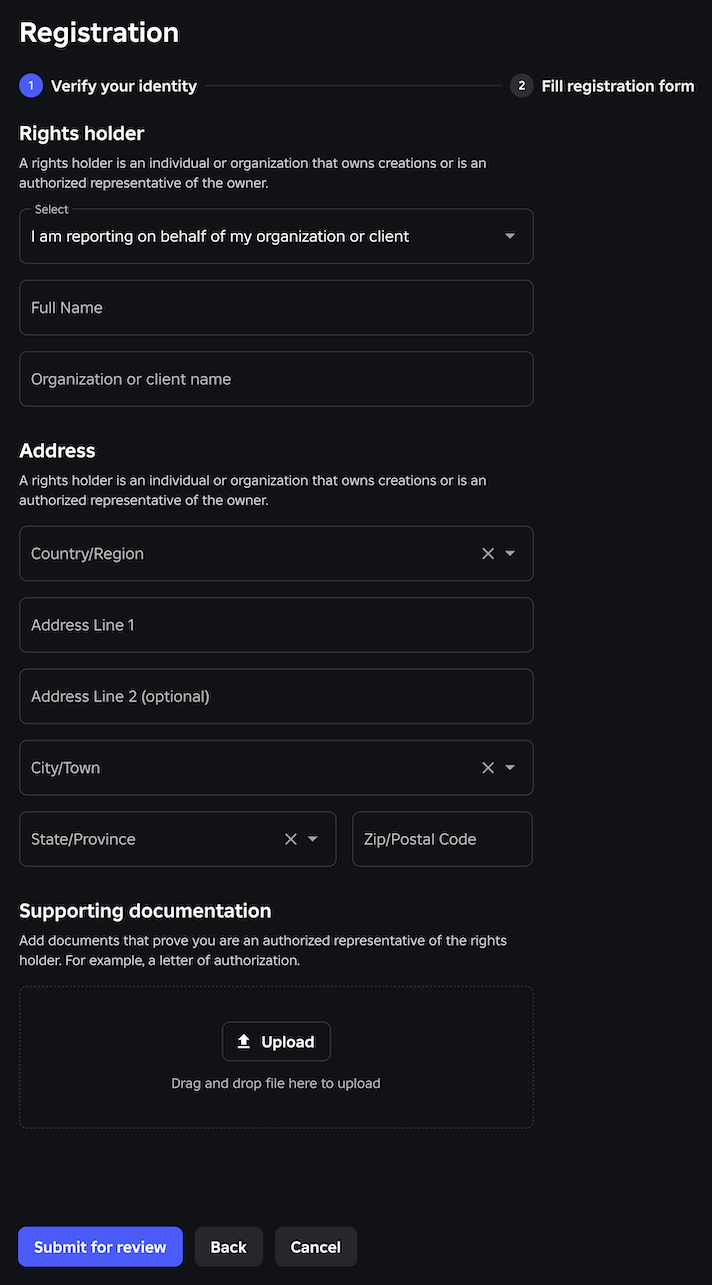Click the drag and drop upload area
This screenshot has width=712, height=1285.
point(276,1083)
